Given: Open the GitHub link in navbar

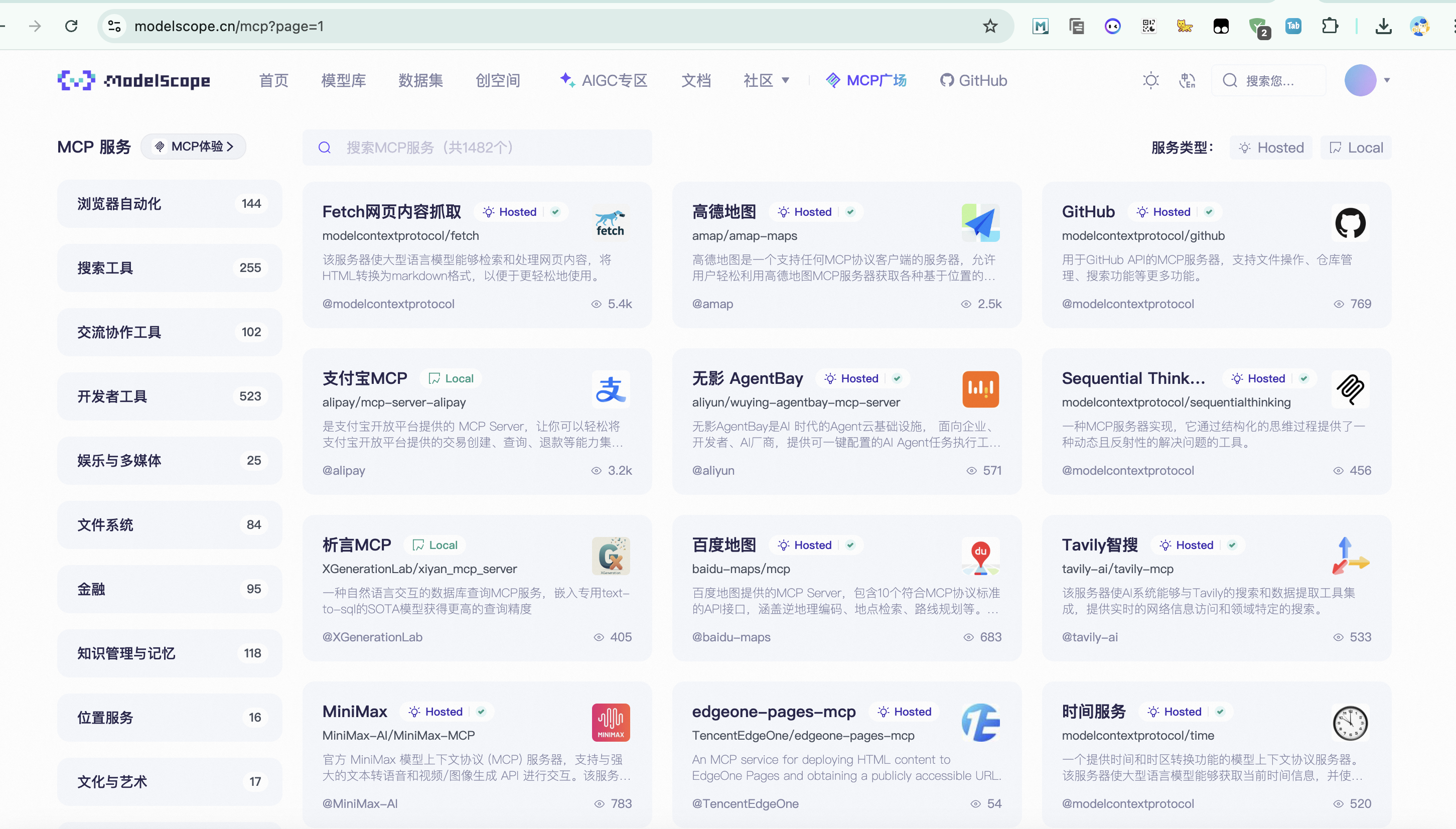Looking at the screenshot, I should (973, 80).
